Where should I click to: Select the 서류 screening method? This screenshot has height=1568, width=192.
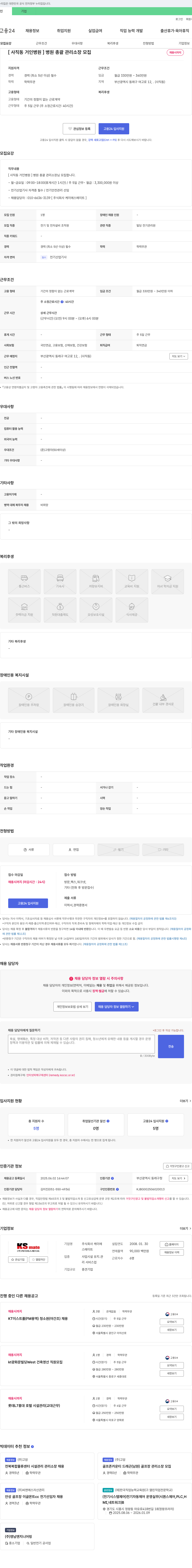pyautogui.click(x=29, y=850)
